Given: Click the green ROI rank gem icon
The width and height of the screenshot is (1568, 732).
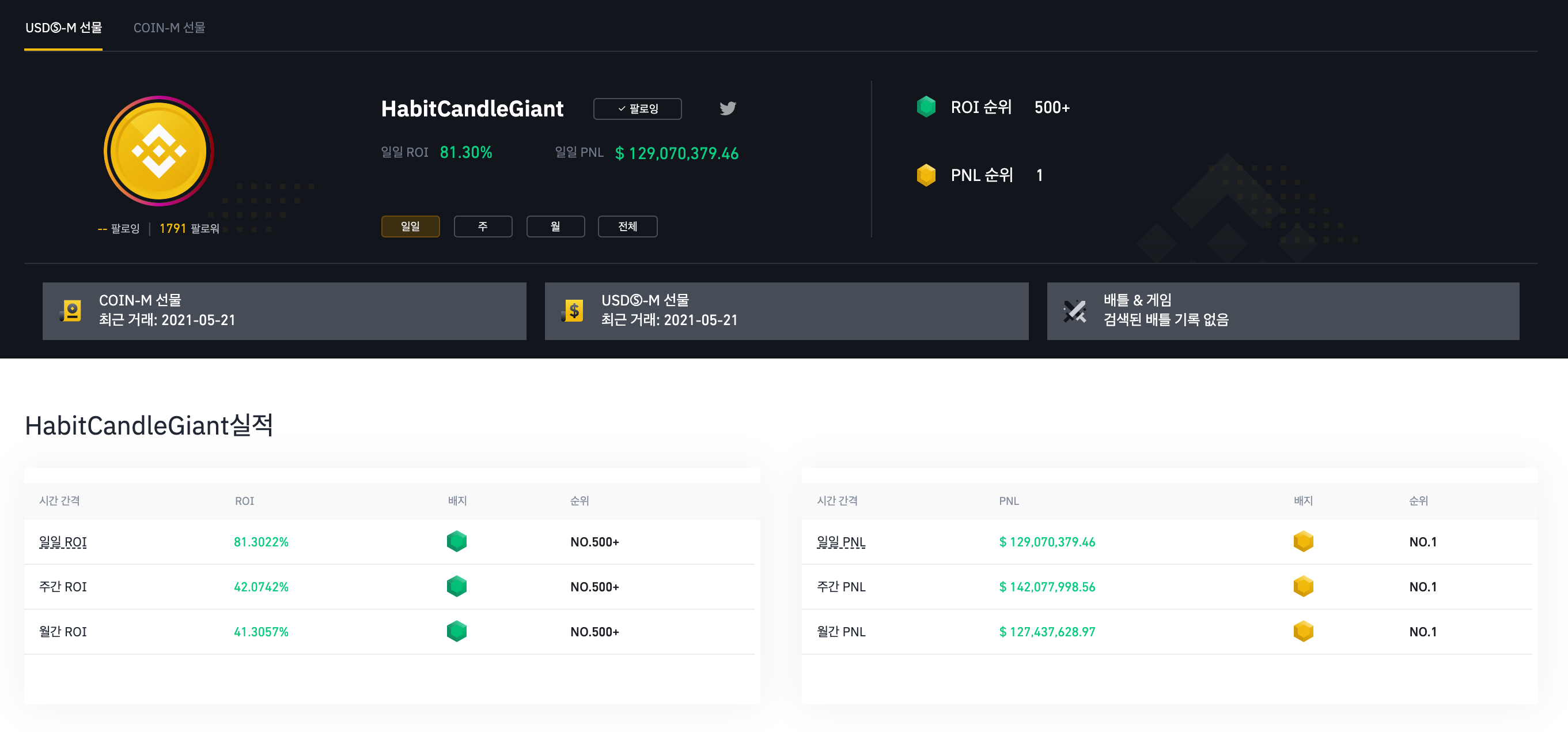Looking at the screenshot, I should pos(926,107).
